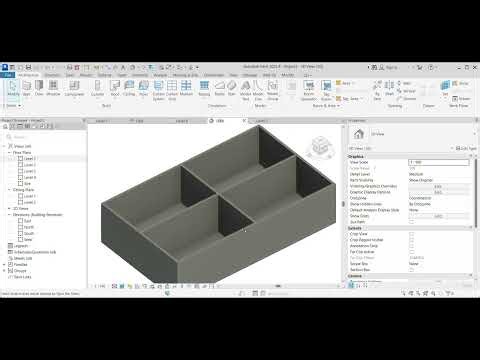Select the Ceiling tool
Image resolution: width=480 pixels, height=360 pixels.
point(129,88)
